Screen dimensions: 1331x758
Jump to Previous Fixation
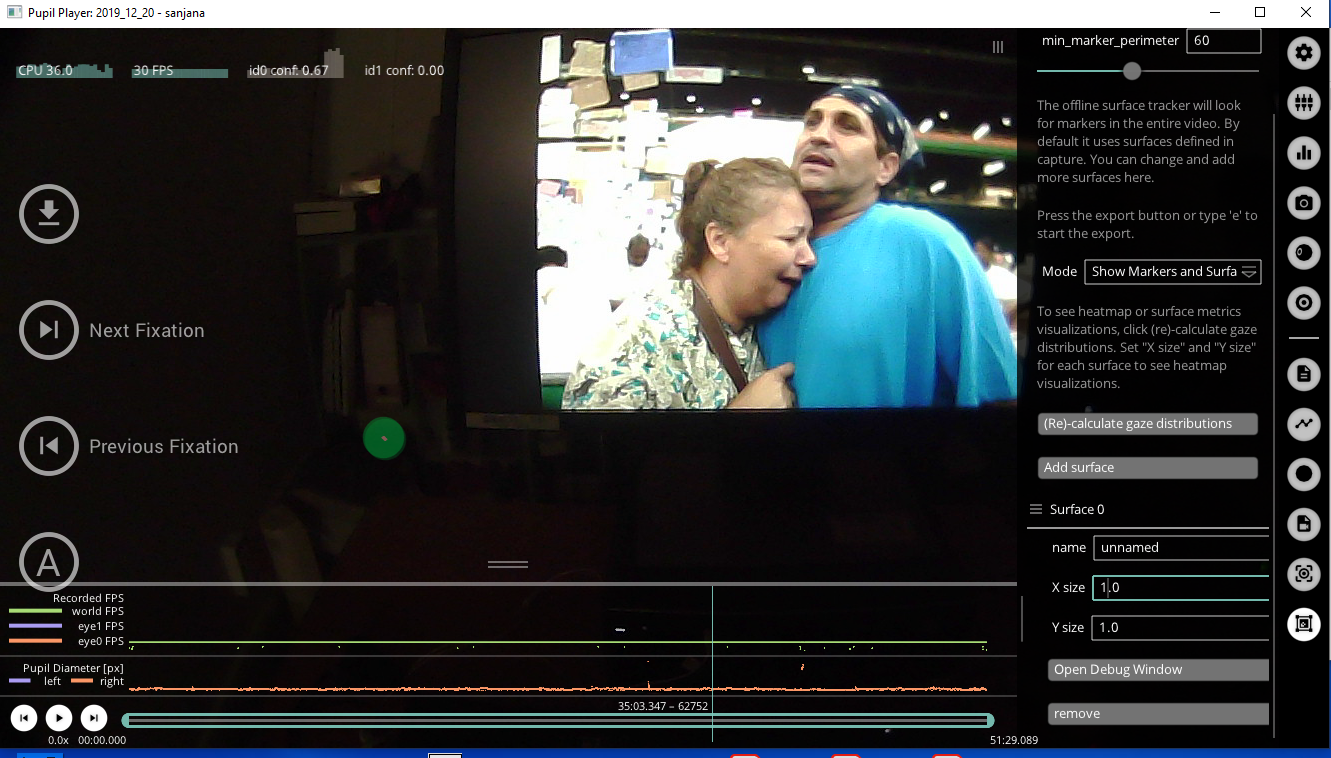click(x=49, y=446)
